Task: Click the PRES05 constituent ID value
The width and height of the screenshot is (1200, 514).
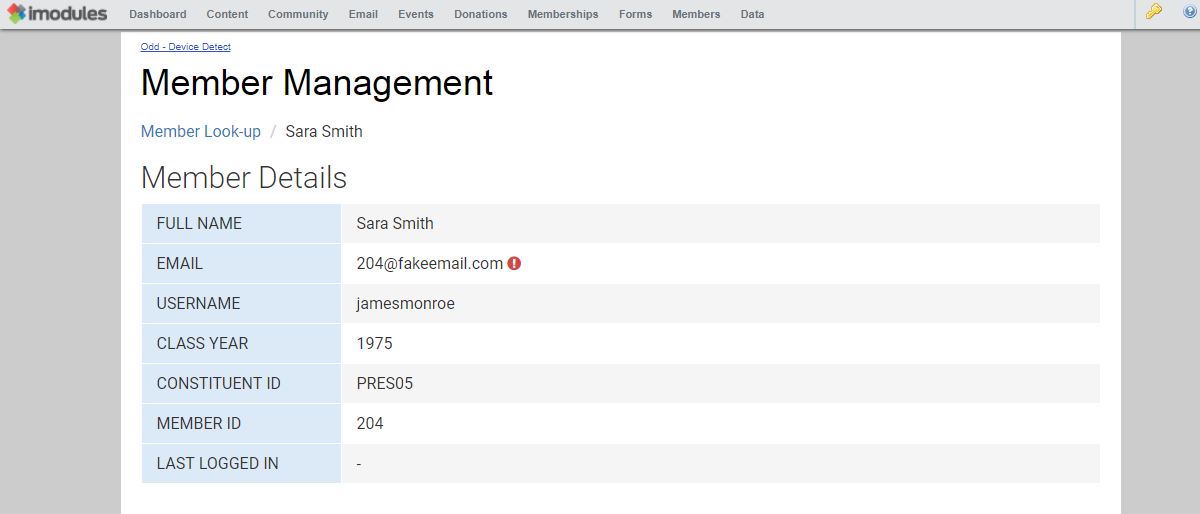Action: pyautogui.click(x=384, y=384)
